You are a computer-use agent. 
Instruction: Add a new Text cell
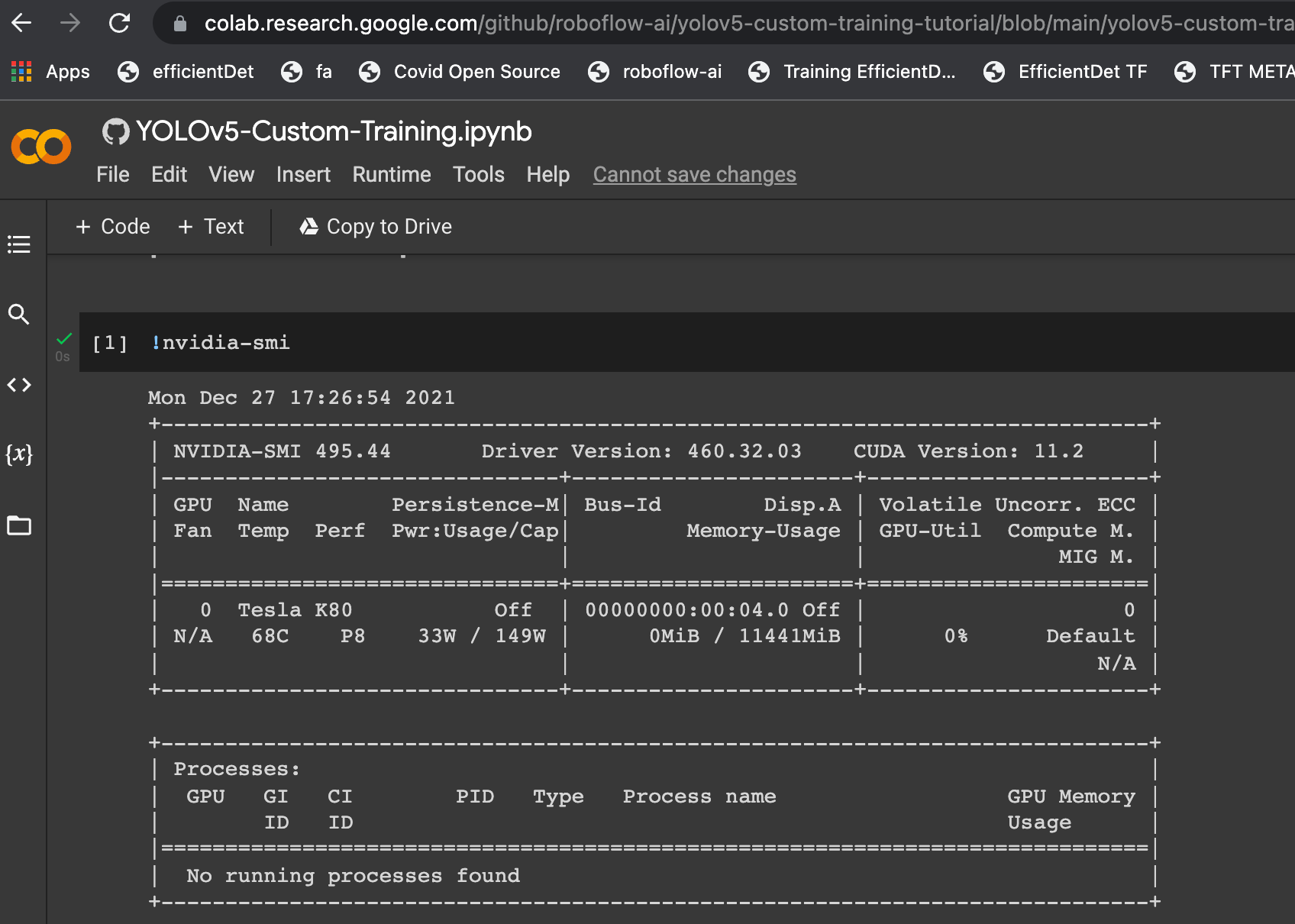(x=211, y=227)
